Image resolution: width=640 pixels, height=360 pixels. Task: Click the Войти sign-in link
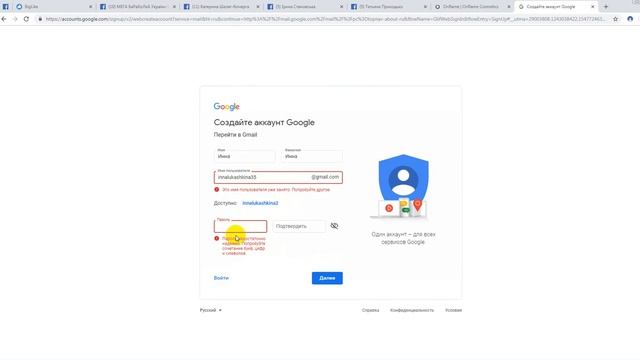[221, 278]
